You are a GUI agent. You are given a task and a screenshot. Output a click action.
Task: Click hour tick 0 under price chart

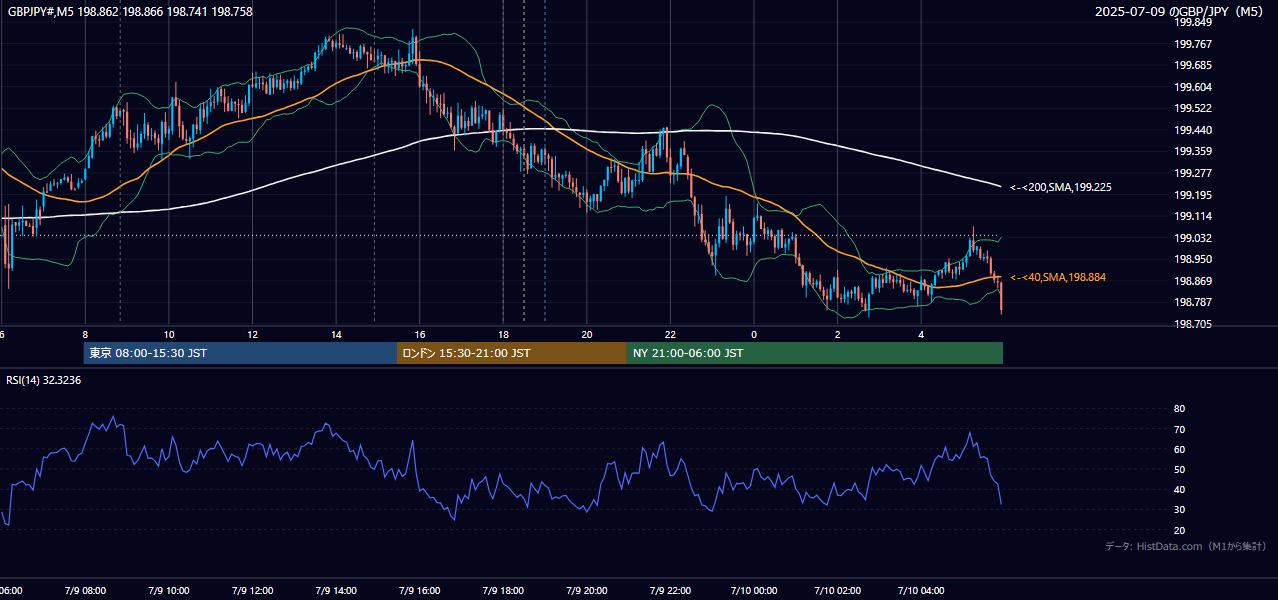[754, 334]
